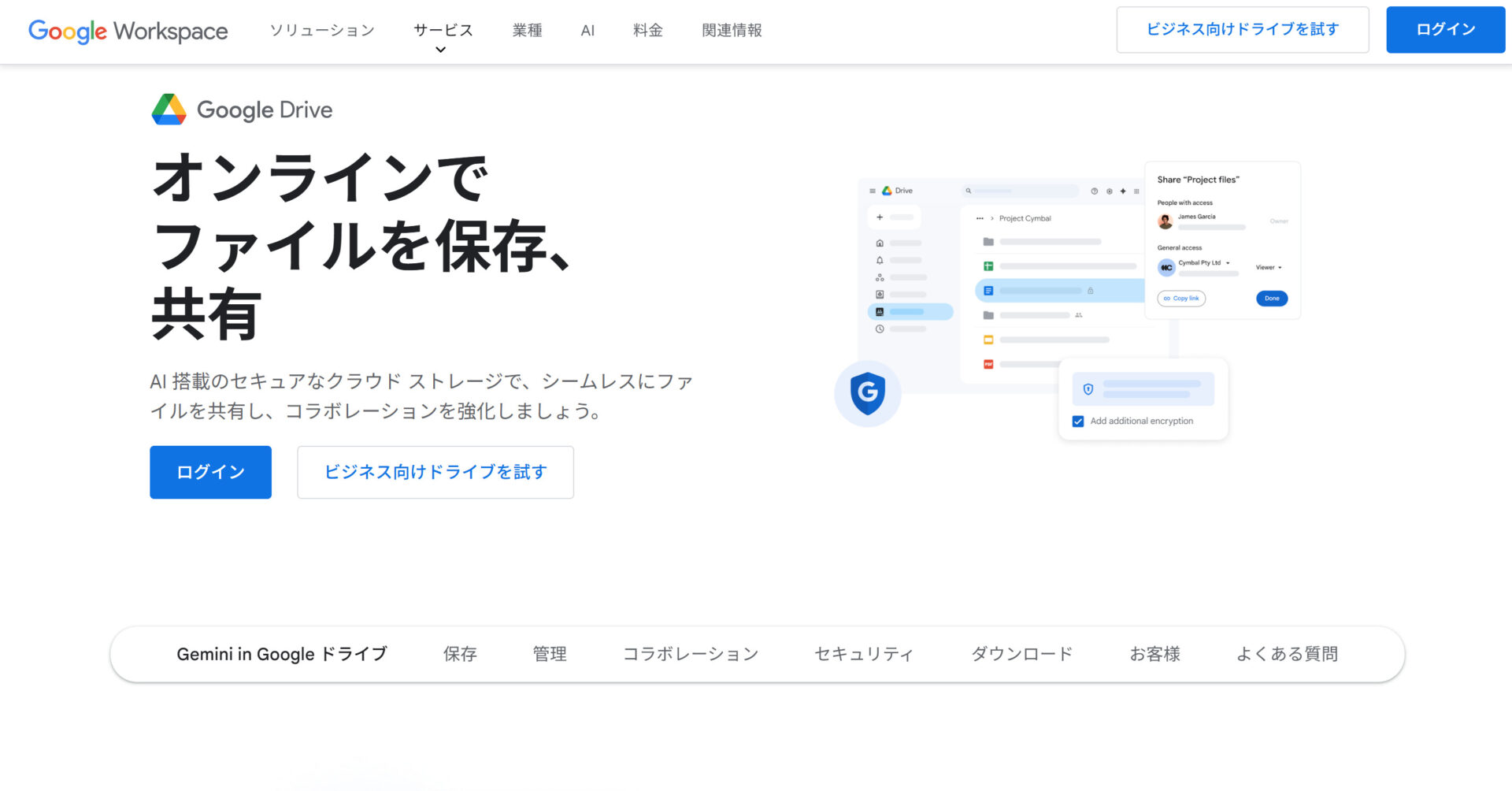Click the search magnifier icon in Drive
Viewport: 1512px width, 791px height.
(968, 190)
